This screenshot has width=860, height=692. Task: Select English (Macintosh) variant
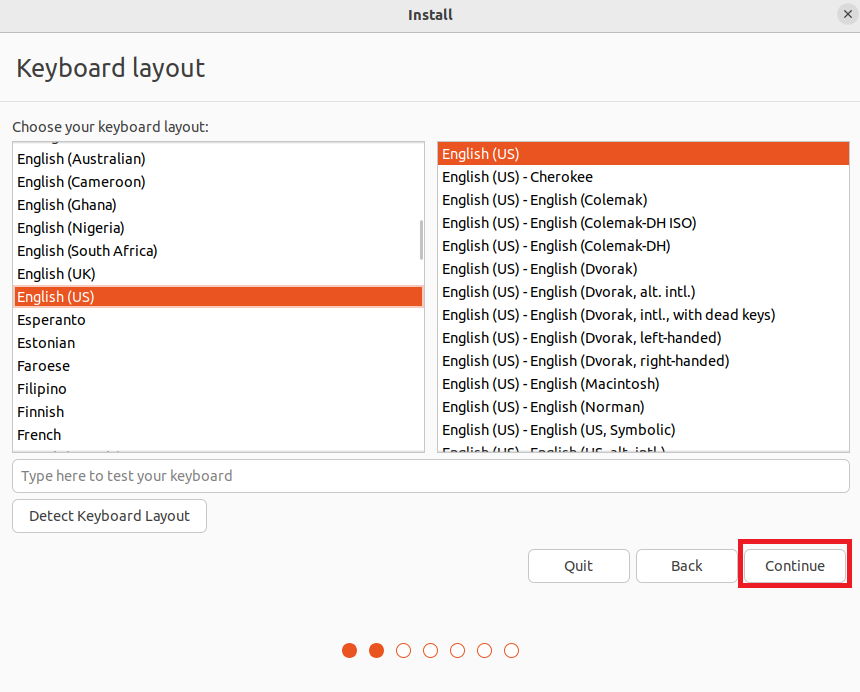643,384
